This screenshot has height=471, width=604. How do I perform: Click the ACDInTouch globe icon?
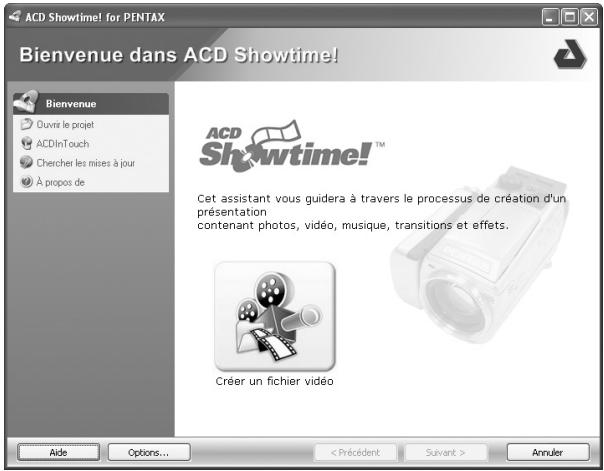click(x=27, y=143)
